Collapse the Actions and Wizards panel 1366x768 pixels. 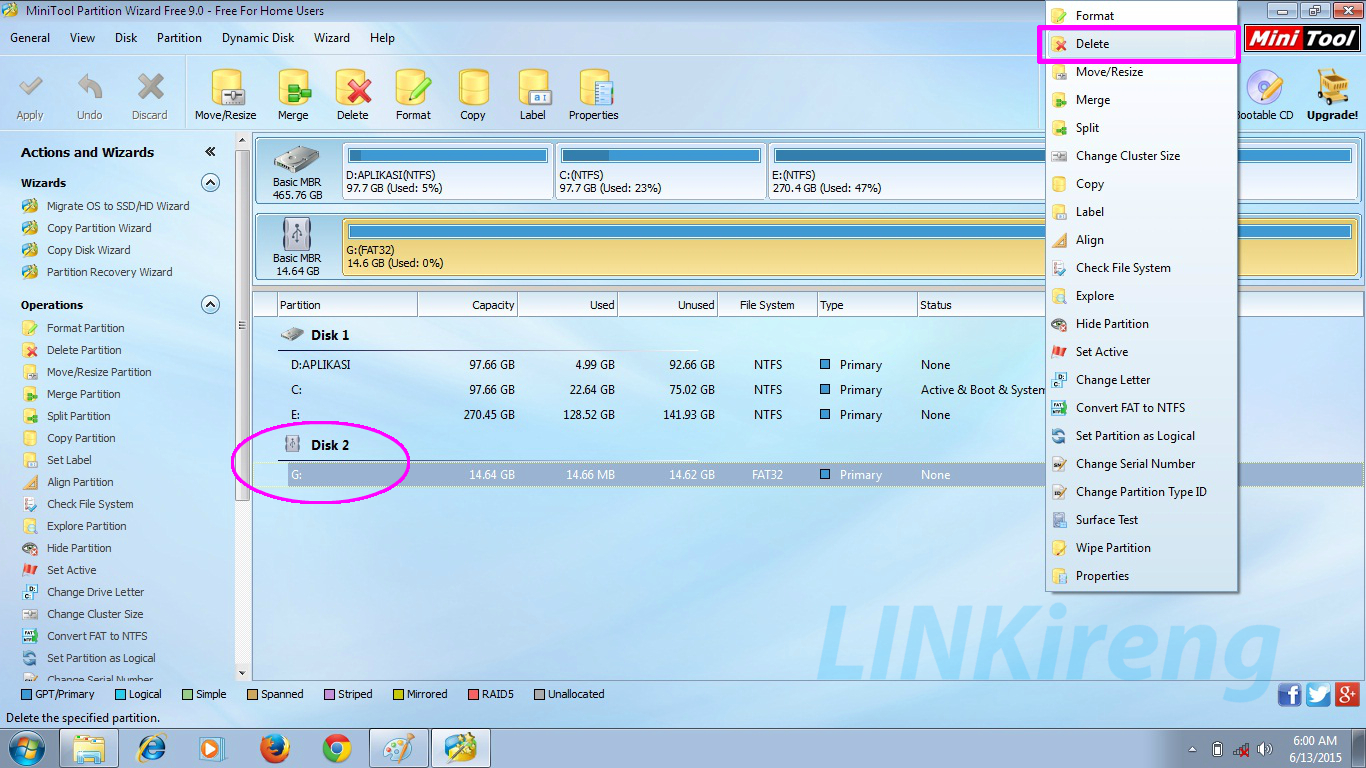click(210, 152)
